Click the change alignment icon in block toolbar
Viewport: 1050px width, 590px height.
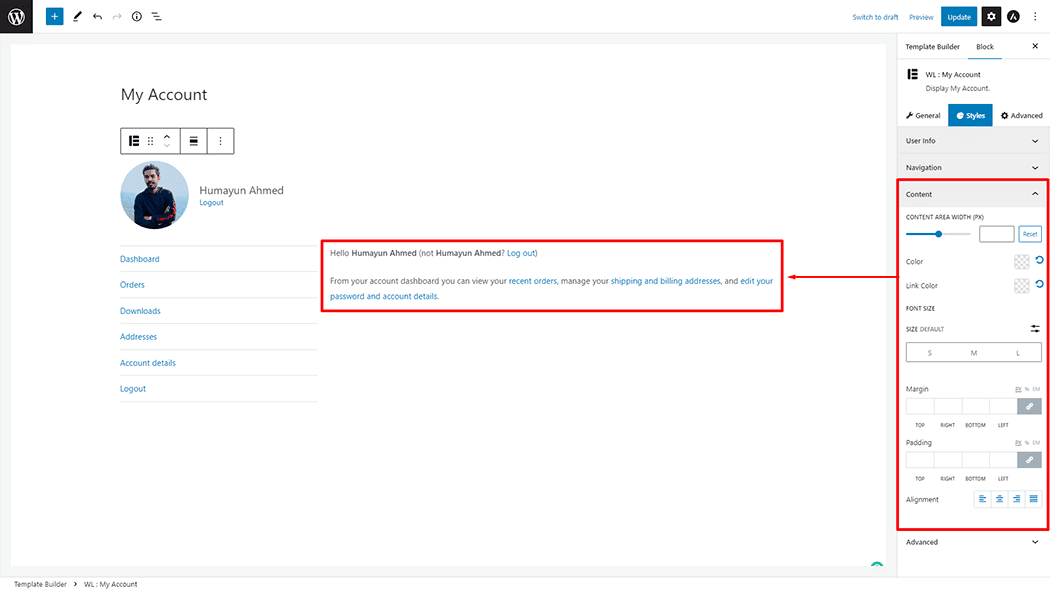click(193, 141)
